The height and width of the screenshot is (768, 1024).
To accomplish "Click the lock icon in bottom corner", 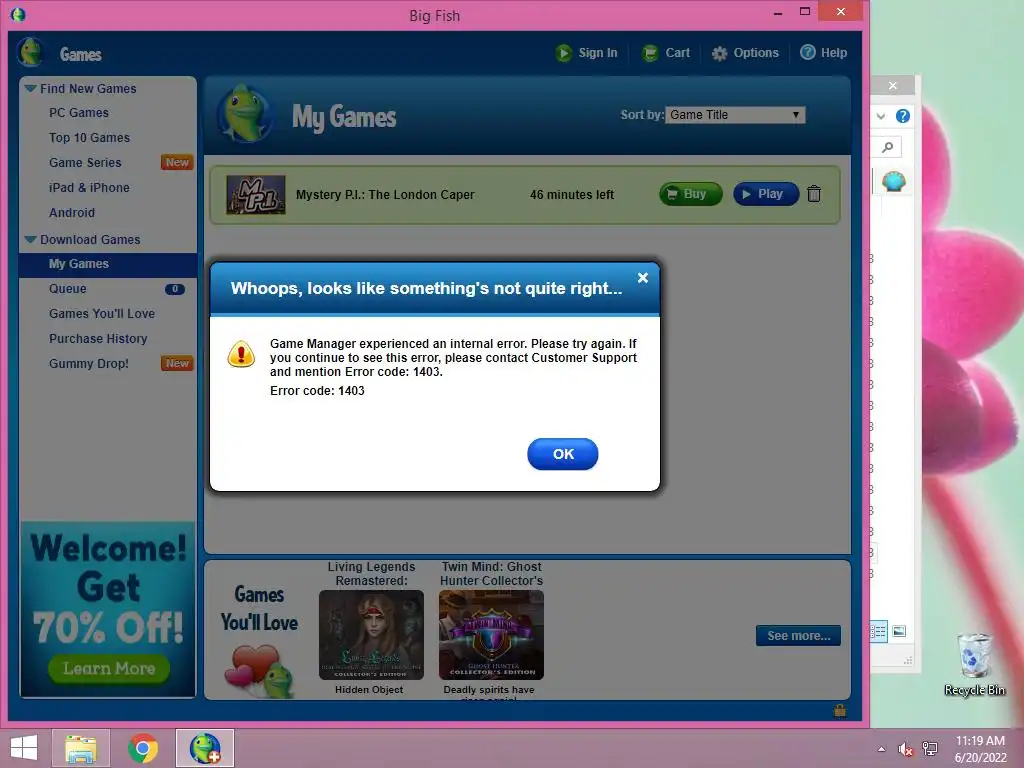I will (840, 711).
